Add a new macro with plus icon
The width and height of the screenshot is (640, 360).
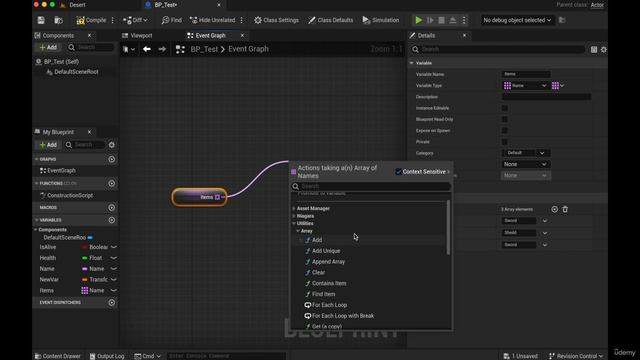click(x=111, y=208)
